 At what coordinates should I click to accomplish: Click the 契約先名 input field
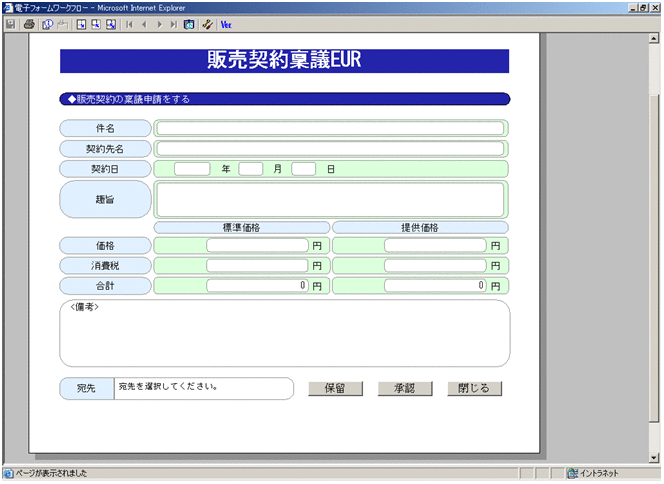click(x=330, y=149)
